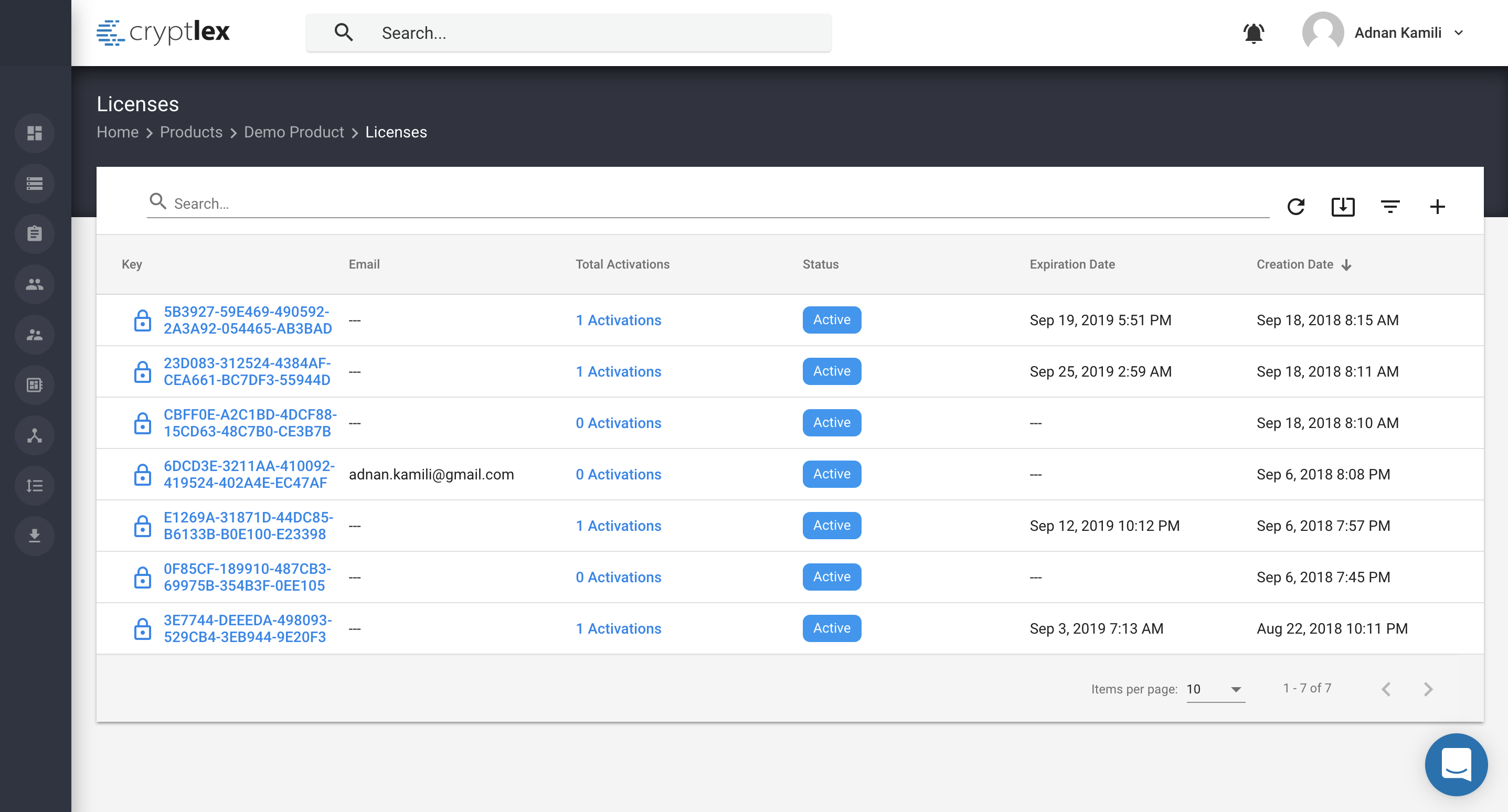
Task: Open the chat support bubble
Action: coord(1456,764)
